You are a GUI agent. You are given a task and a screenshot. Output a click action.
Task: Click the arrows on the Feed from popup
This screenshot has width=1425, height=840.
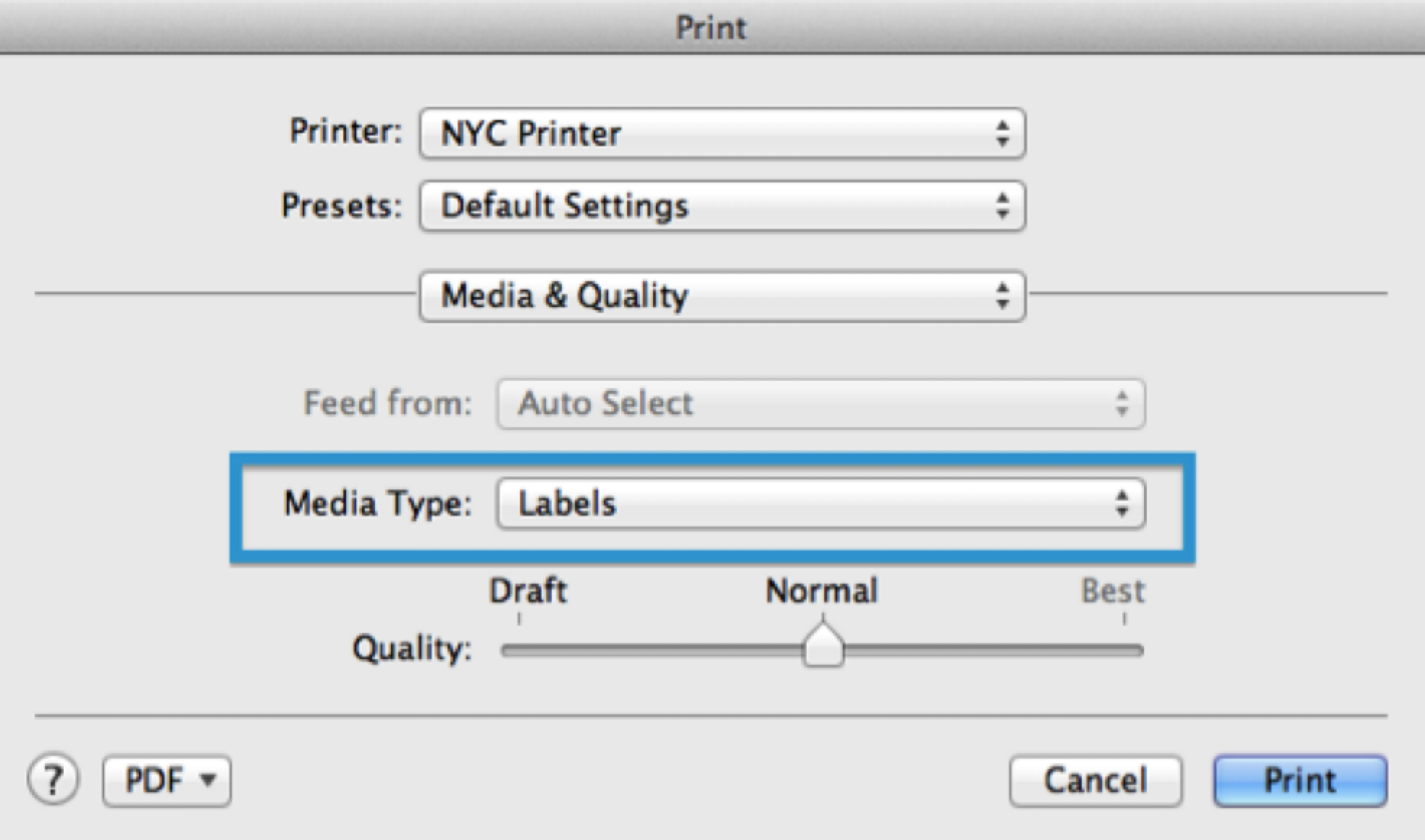[1122, 404]
